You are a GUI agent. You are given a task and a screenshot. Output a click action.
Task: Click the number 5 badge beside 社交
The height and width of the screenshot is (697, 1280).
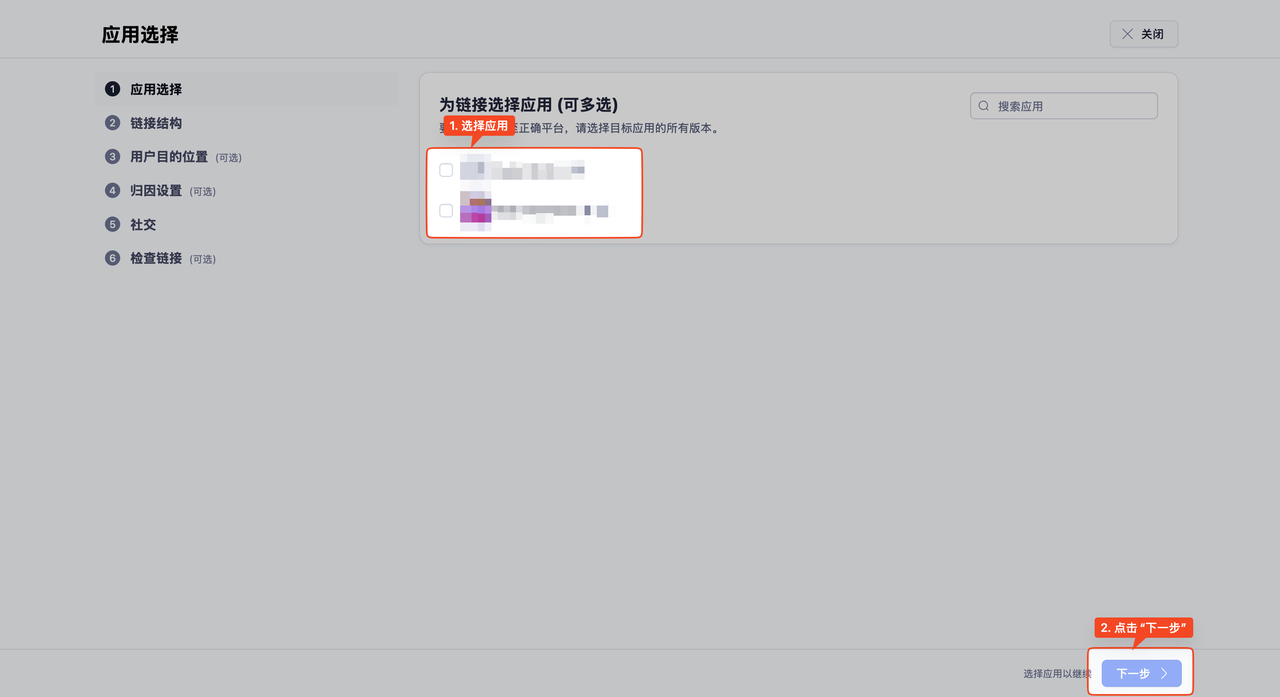(x=112, y=225)
